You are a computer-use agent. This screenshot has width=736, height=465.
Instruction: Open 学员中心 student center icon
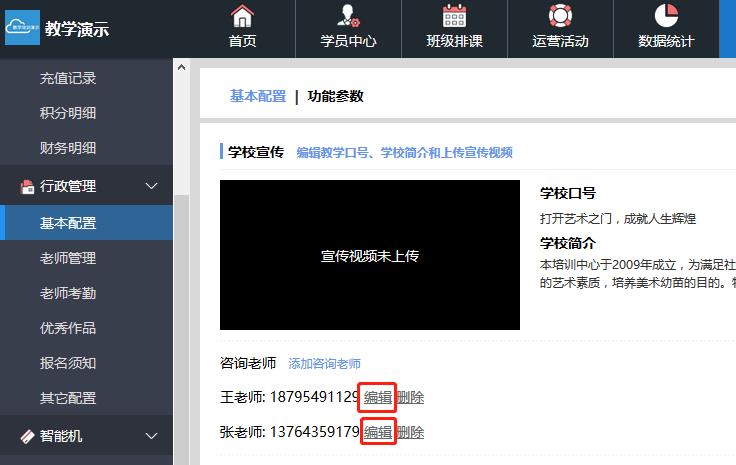348,17
